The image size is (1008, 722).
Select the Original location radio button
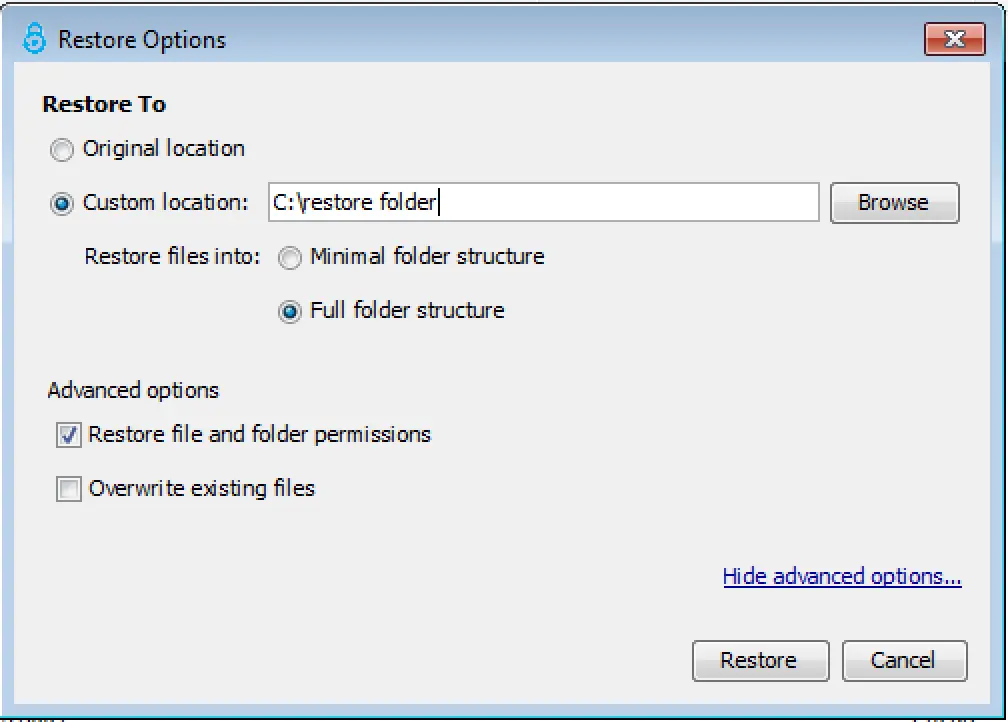click(62, 149)
